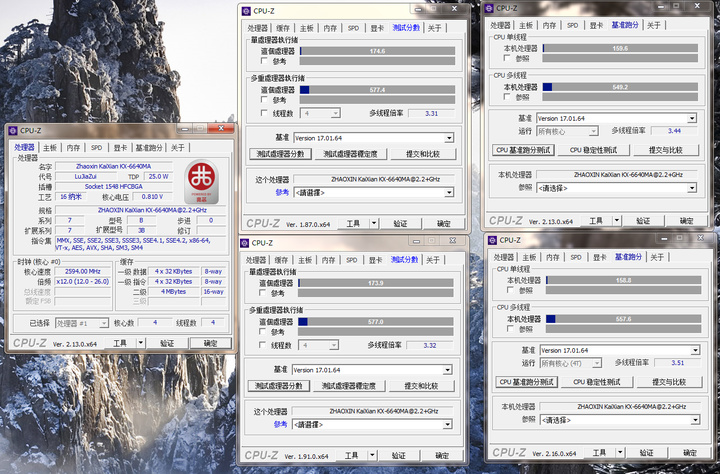
Task: Open 处理器 tab in CPU-Z 1.87.0 window
Action: 257,28
